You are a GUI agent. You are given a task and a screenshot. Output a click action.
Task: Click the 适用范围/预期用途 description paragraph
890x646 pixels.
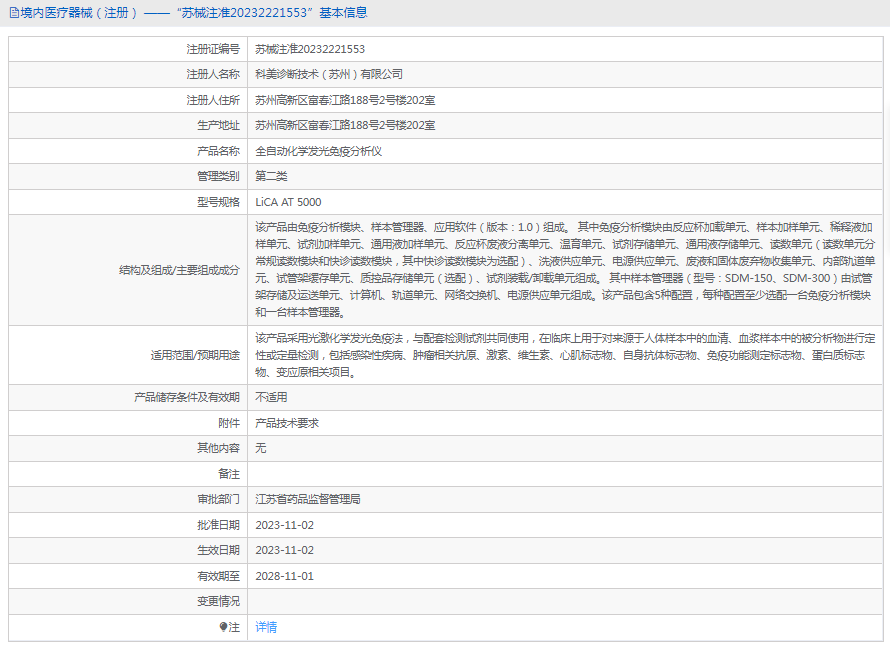565,355
